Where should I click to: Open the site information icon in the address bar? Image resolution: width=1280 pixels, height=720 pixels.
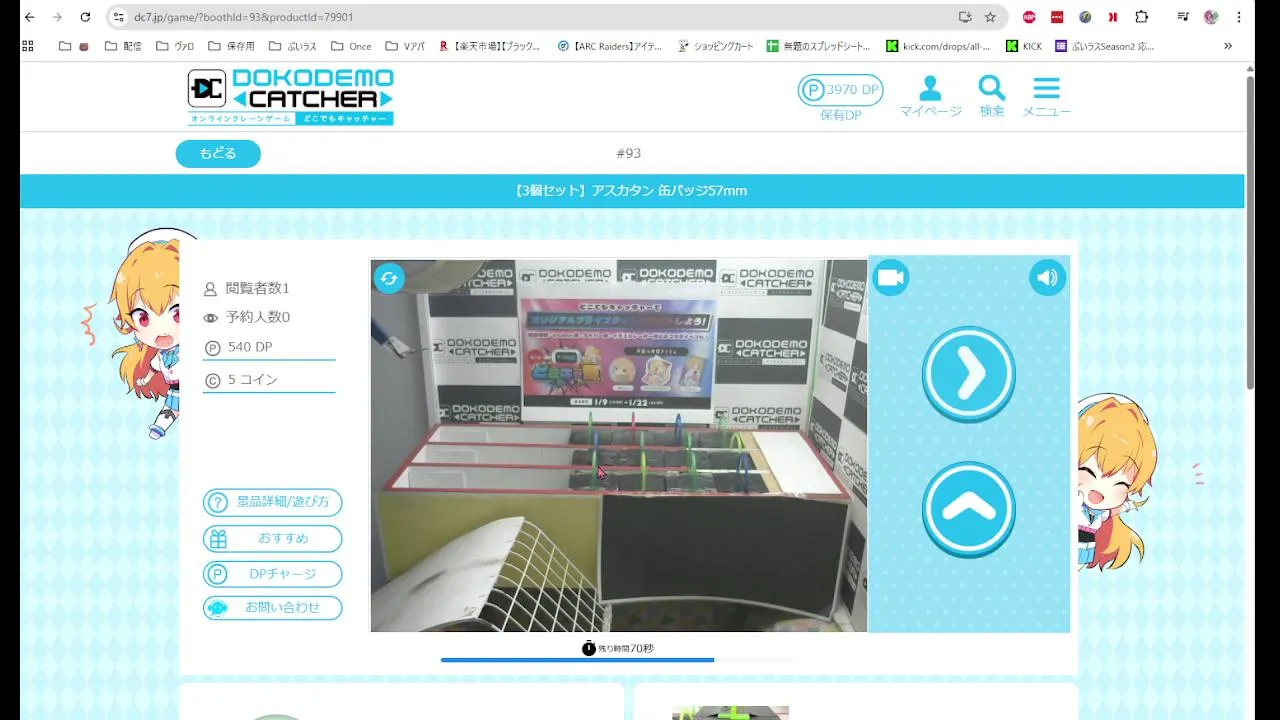pyautogui.click(x=119, y=17)
